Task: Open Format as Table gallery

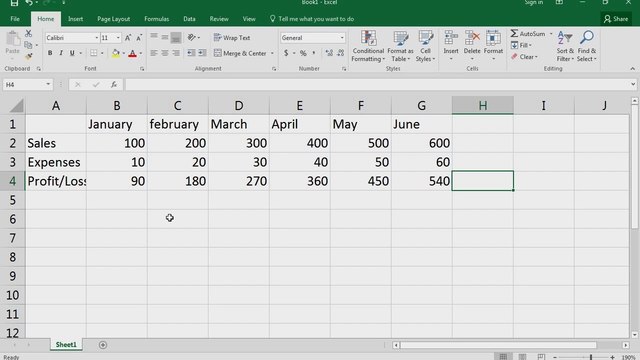Action: click(400, 46)
